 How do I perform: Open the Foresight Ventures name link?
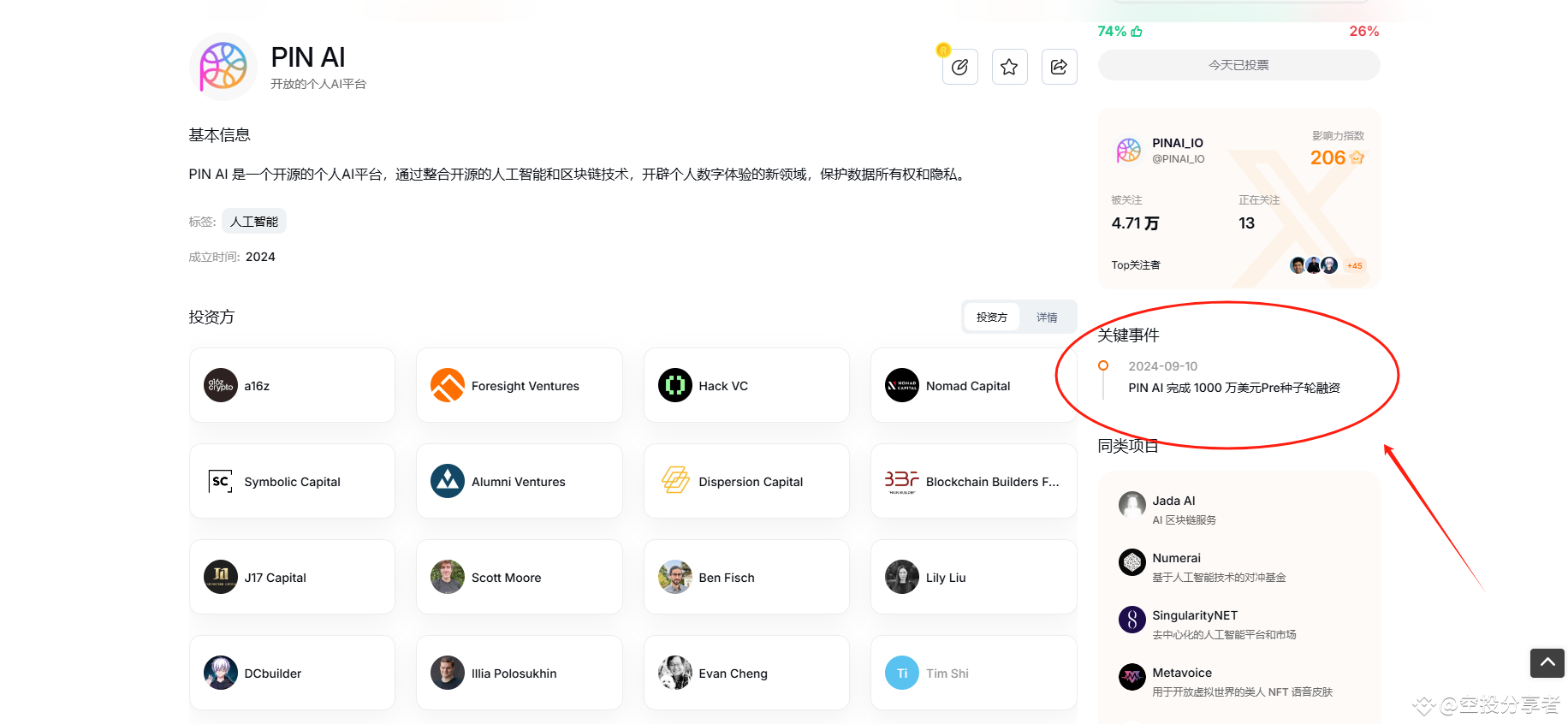[x=526, y=386]
